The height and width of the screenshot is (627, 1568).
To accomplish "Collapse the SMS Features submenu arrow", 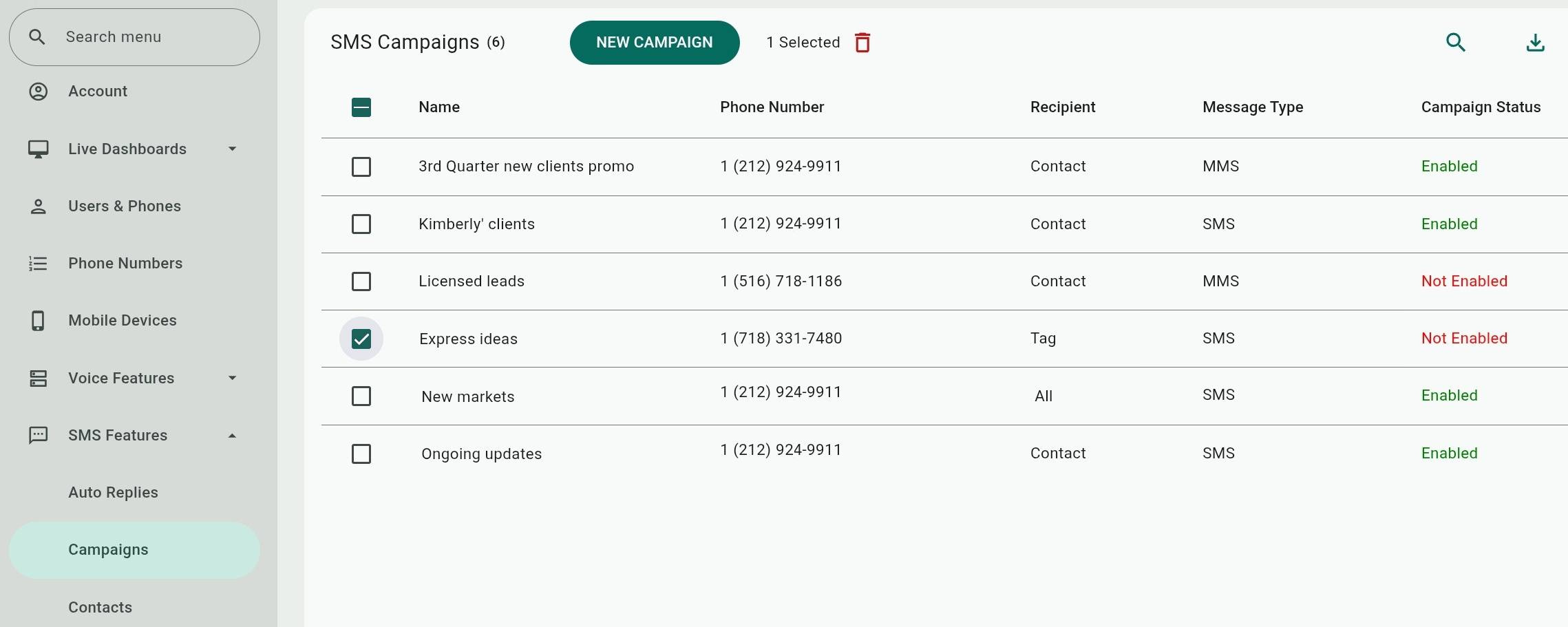I will (x=233, y=436).
